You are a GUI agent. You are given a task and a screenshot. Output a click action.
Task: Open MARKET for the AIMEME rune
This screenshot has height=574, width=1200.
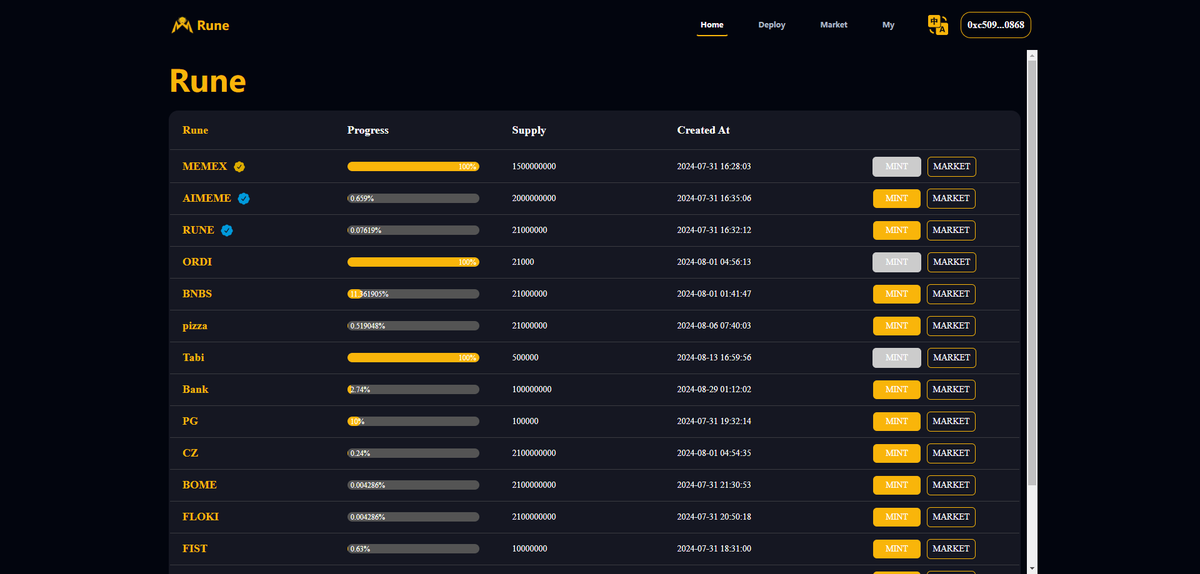pos(952,198)
